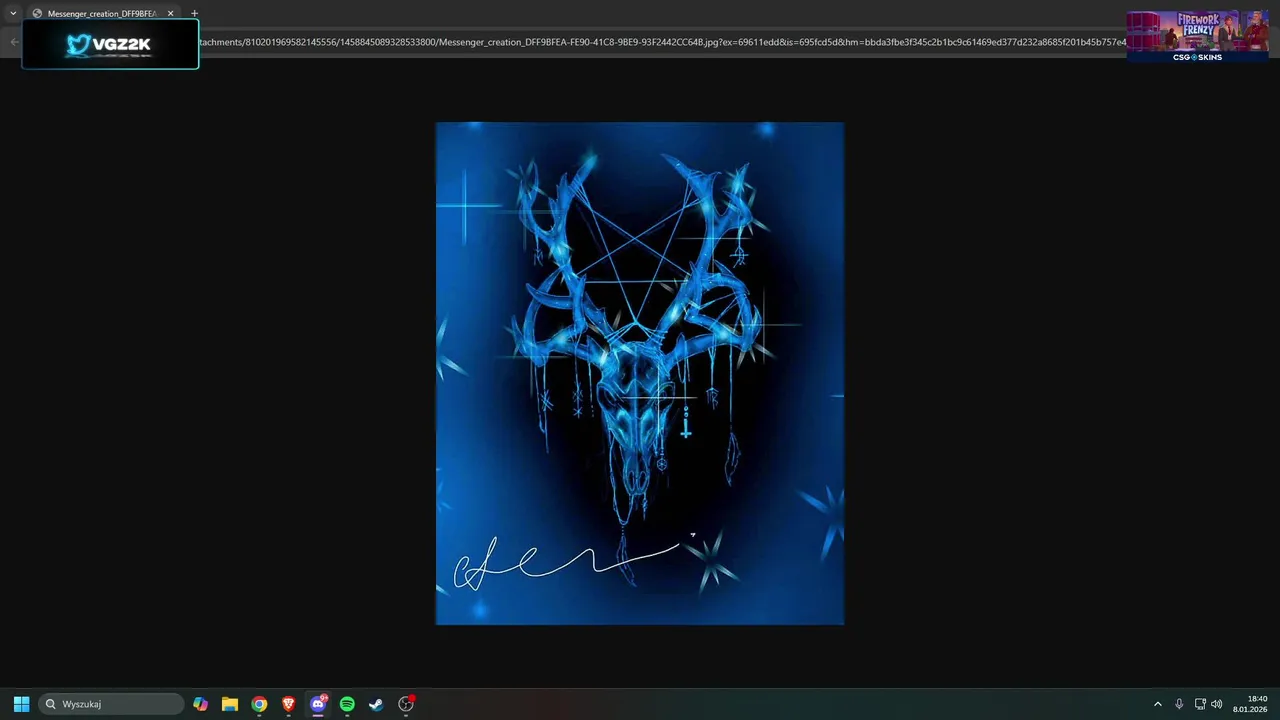Click the Firework Frenzy CSGO-Skins banner
The image size is (1280, 720).
pos(1197,37)
